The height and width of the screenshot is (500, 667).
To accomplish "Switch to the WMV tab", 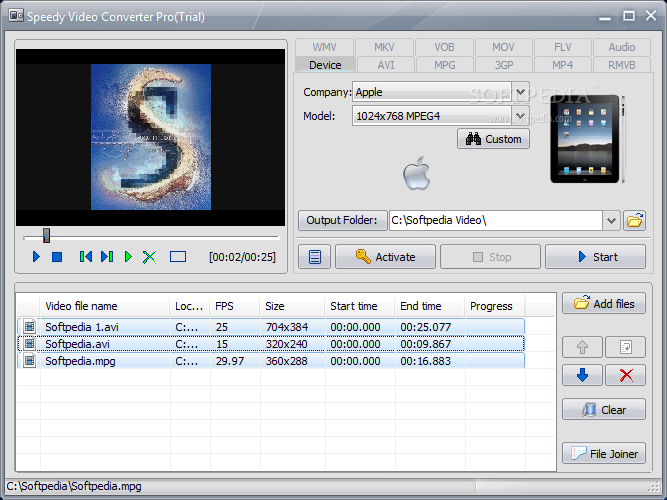I will point(324,47).
